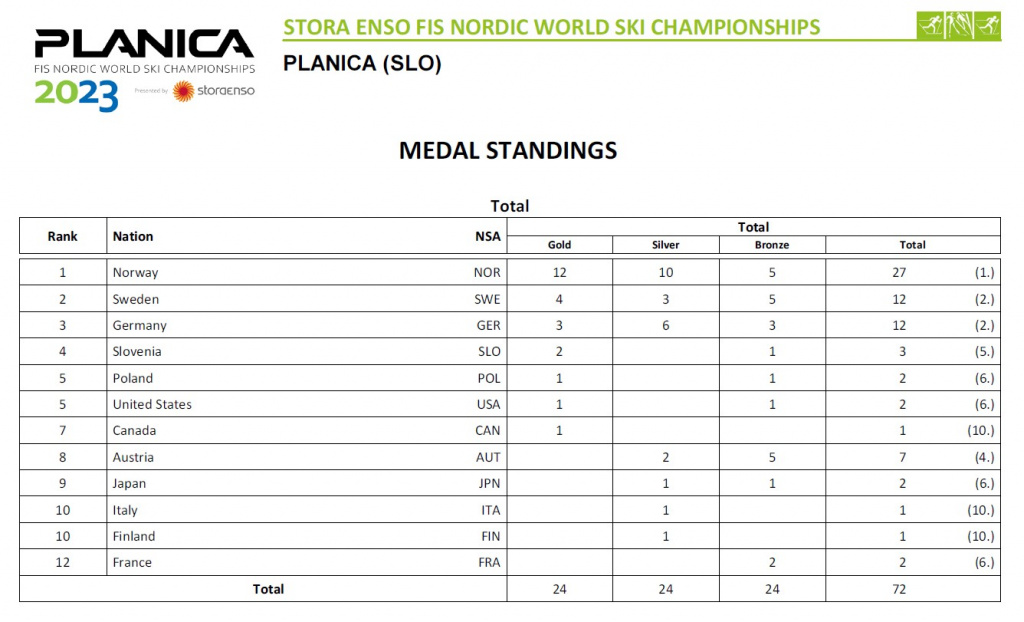Click the Gold column header
Screen dimensions: 1024x622
coord(559,245)
